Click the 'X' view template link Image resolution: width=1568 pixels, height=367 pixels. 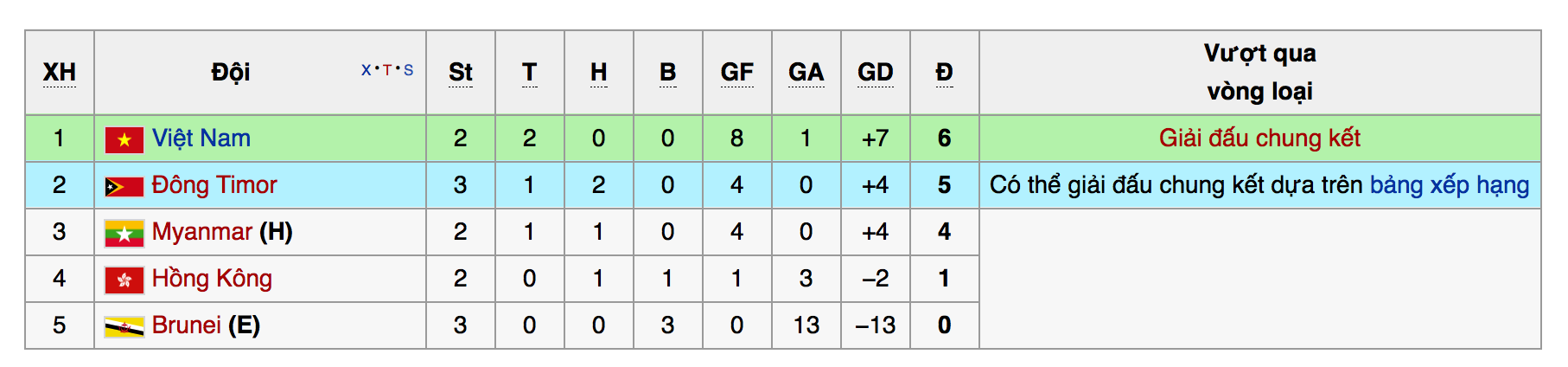point(366,70)
